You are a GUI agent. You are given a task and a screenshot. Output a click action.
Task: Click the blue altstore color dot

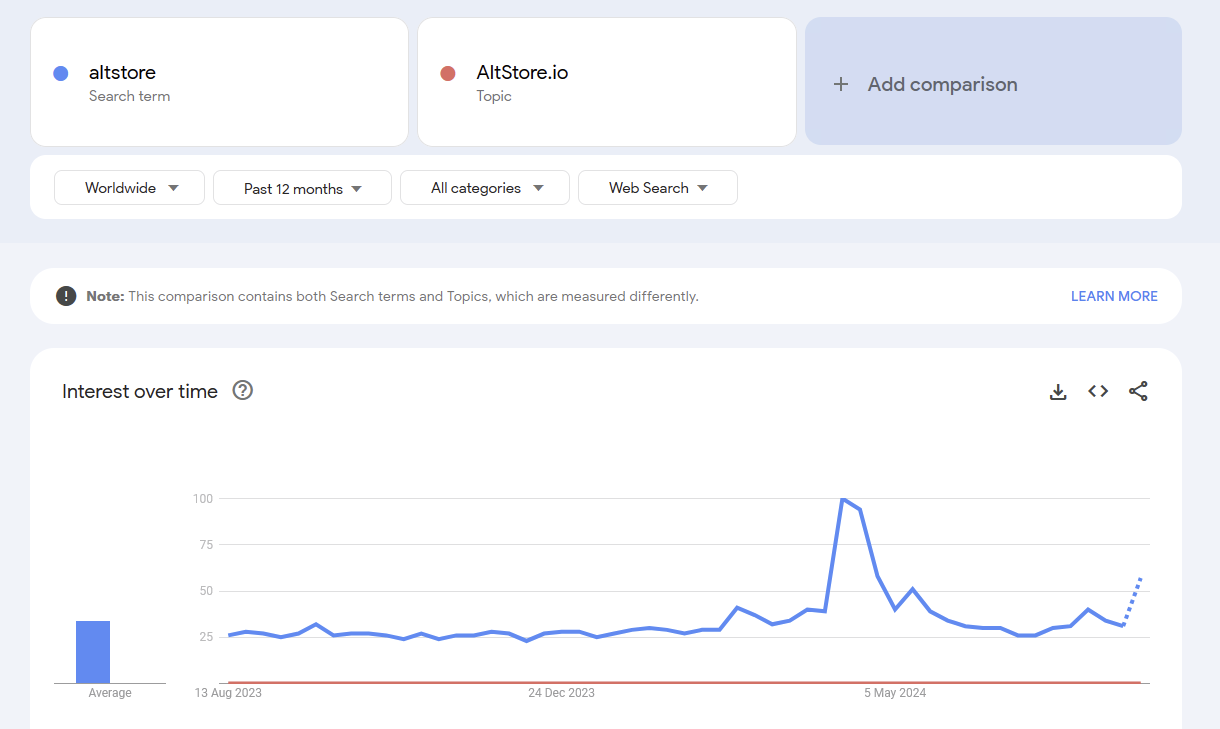coord(60,73)
